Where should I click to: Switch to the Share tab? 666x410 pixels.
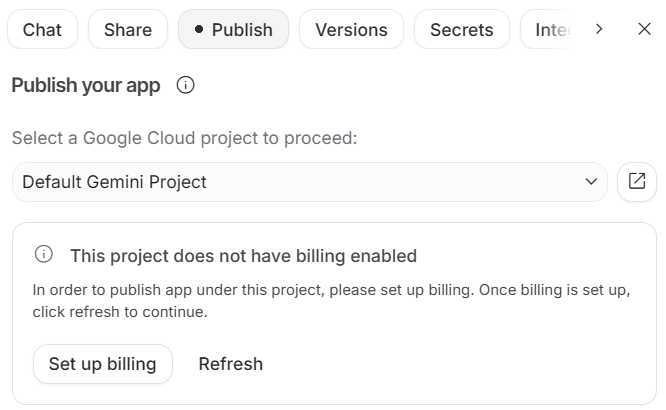click(x=128, y=30)
